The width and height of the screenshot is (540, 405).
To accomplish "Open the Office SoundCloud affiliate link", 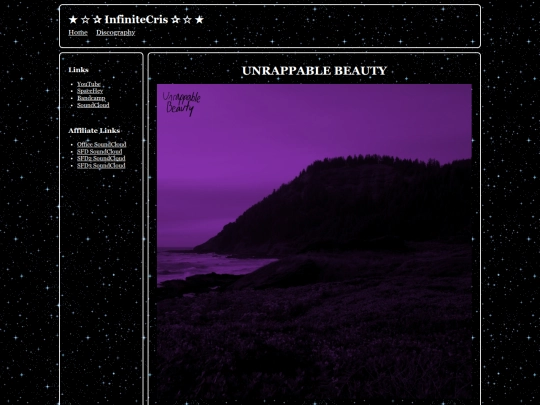I will click(x=102, y=144).
